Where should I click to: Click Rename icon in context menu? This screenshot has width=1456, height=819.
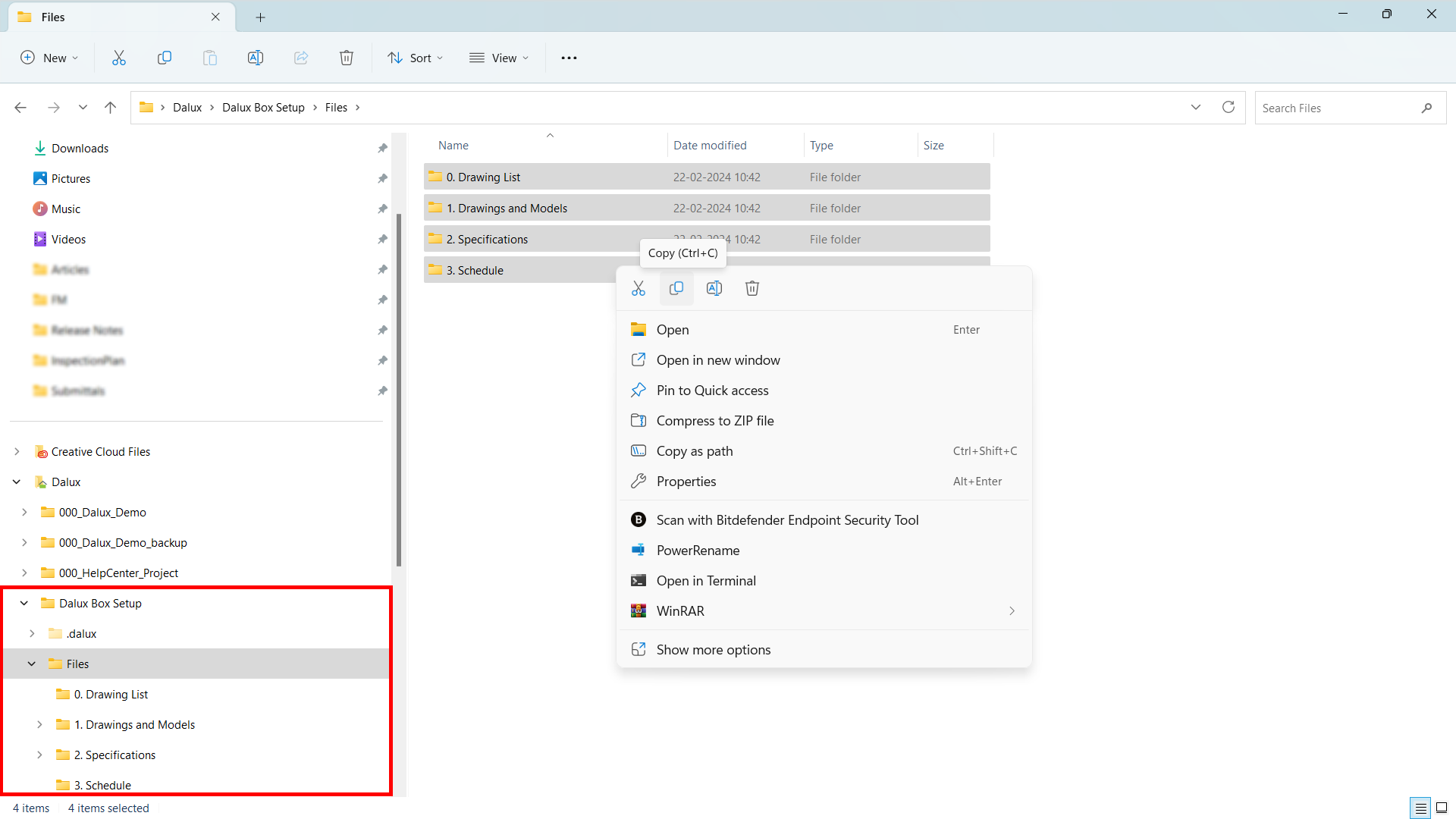coord(714,288)
